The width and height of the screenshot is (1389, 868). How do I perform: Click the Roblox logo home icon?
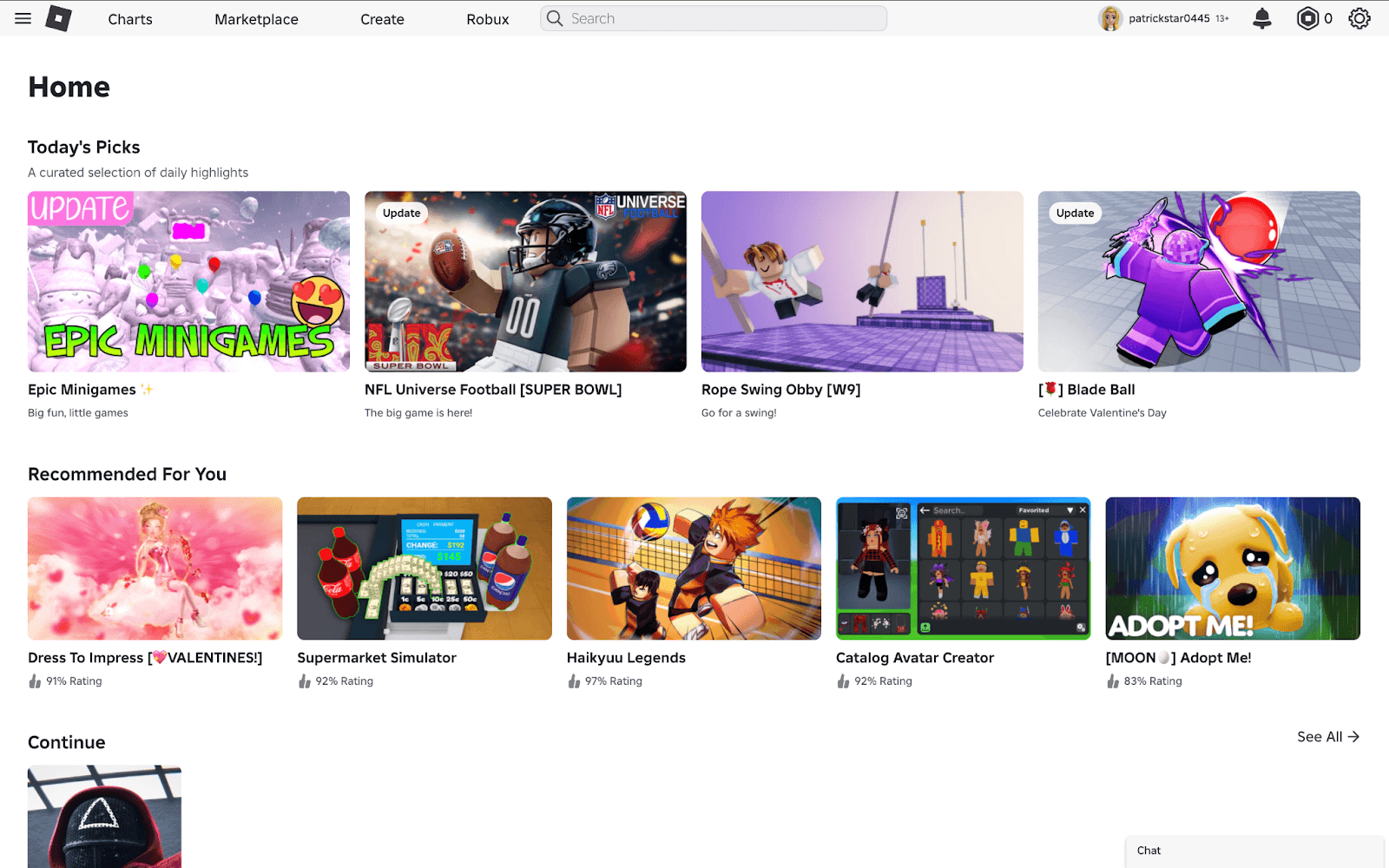[x=58, y=18]
